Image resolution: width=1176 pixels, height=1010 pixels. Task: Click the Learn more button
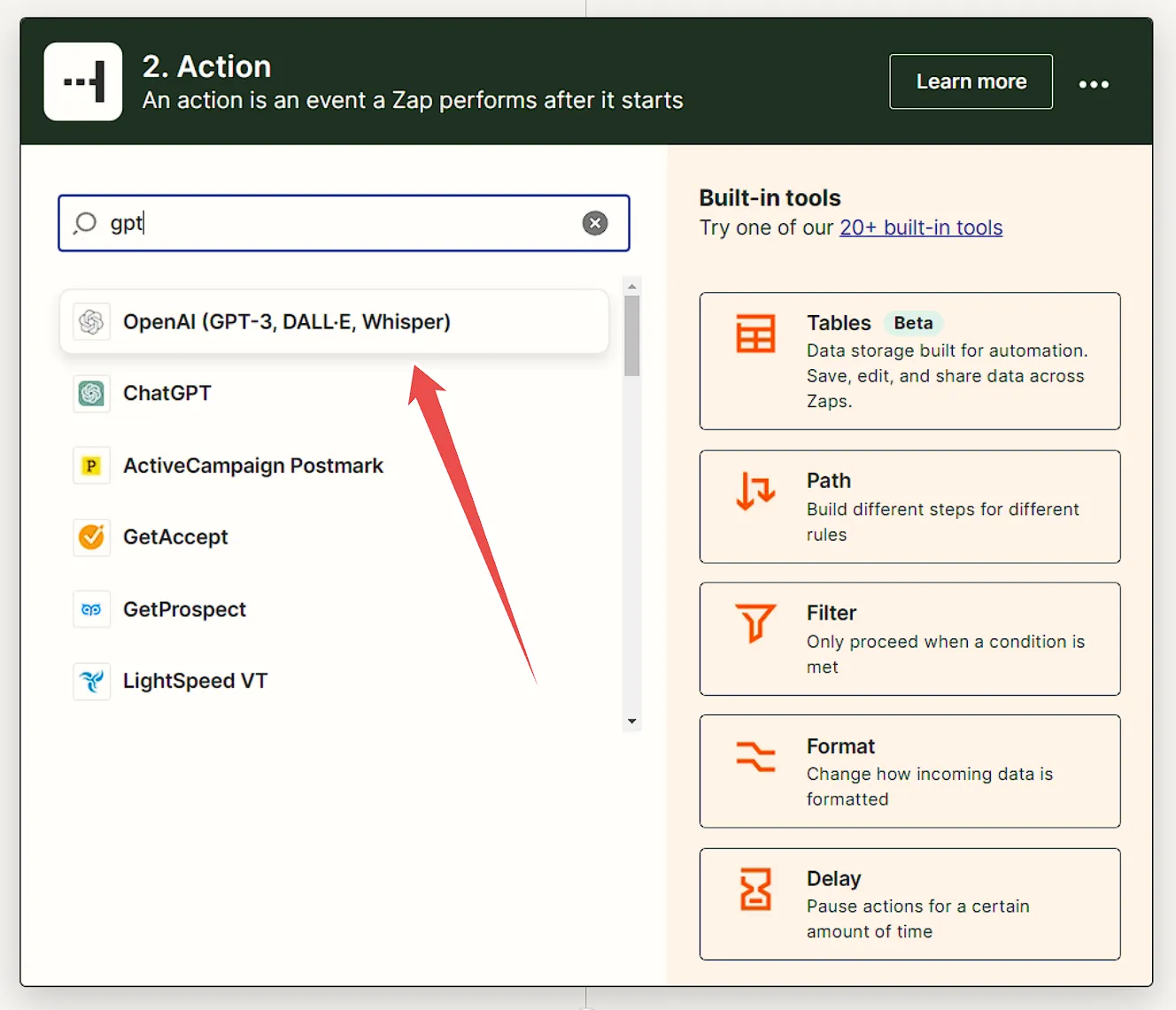point(971,81)
